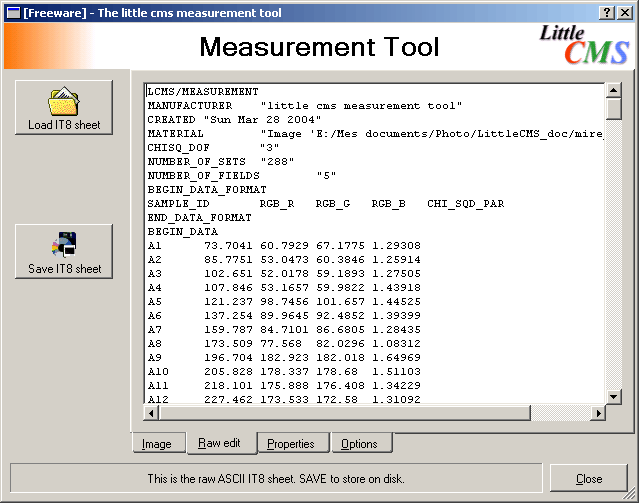The height and width of the screenshot is (503, 639).
Task: Place cursor on LCMS/MEASUREMENT line
Action: (x=203, y=92)
